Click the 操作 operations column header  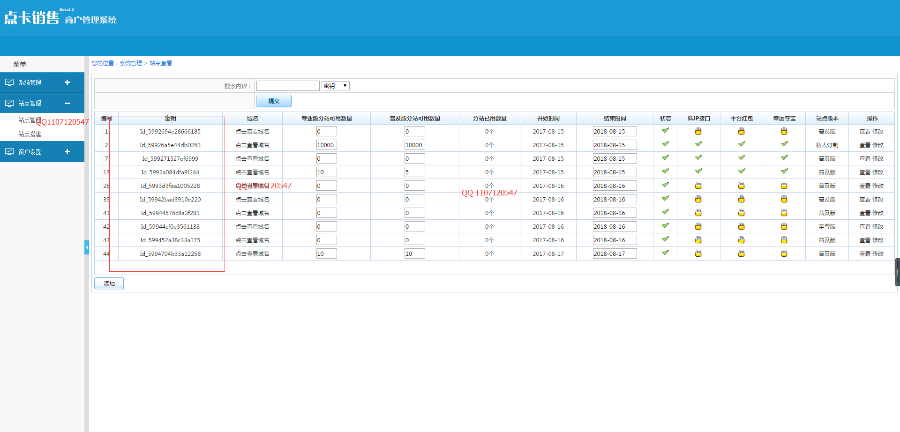pos(871,118)
